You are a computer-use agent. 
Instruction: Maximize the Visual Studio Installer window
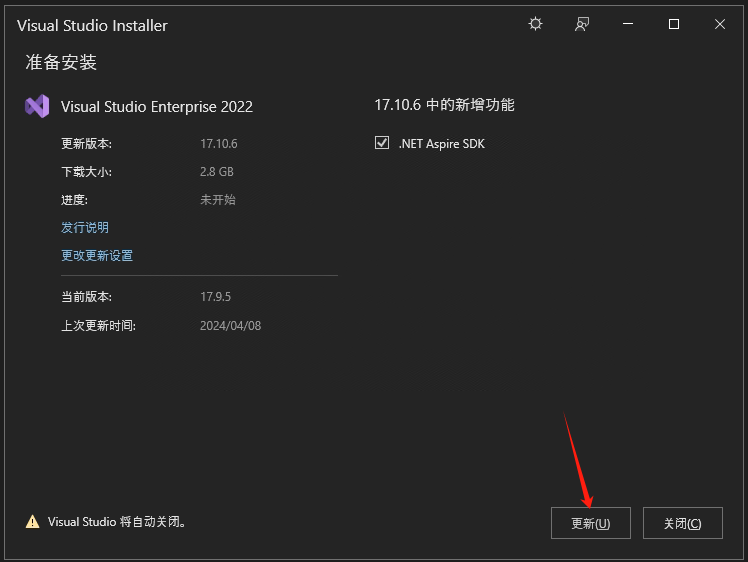pyautogui.click(x=674, y=24)
